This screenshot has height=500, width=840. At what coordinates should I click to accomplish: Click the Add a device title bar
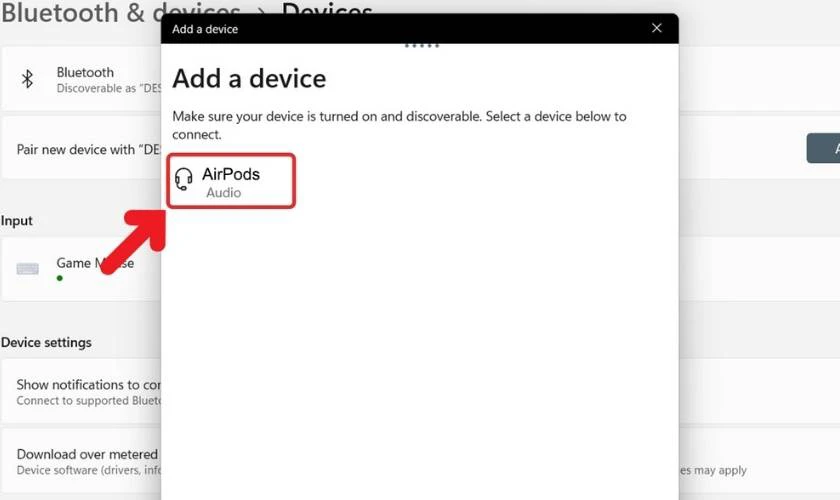click(x=400, y=29)
